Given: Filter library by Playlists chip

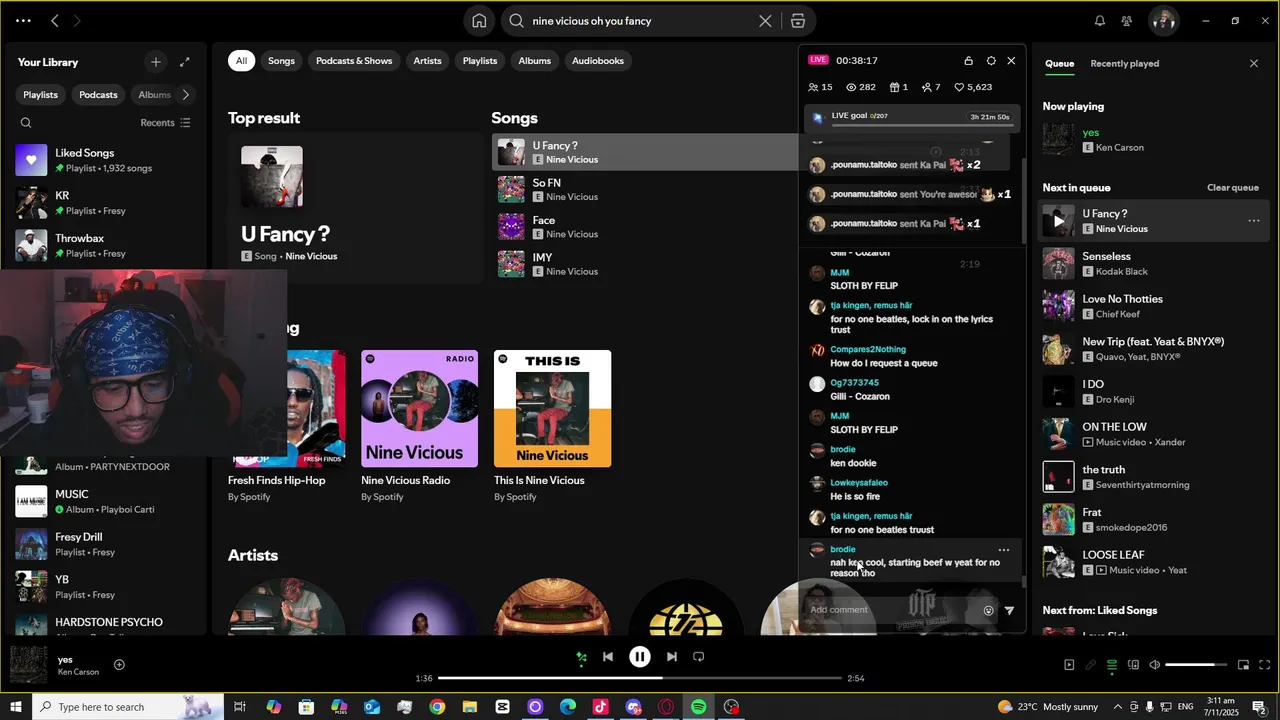Looking at the screenshot, I should pyautogui.click(x=41, y=95).
